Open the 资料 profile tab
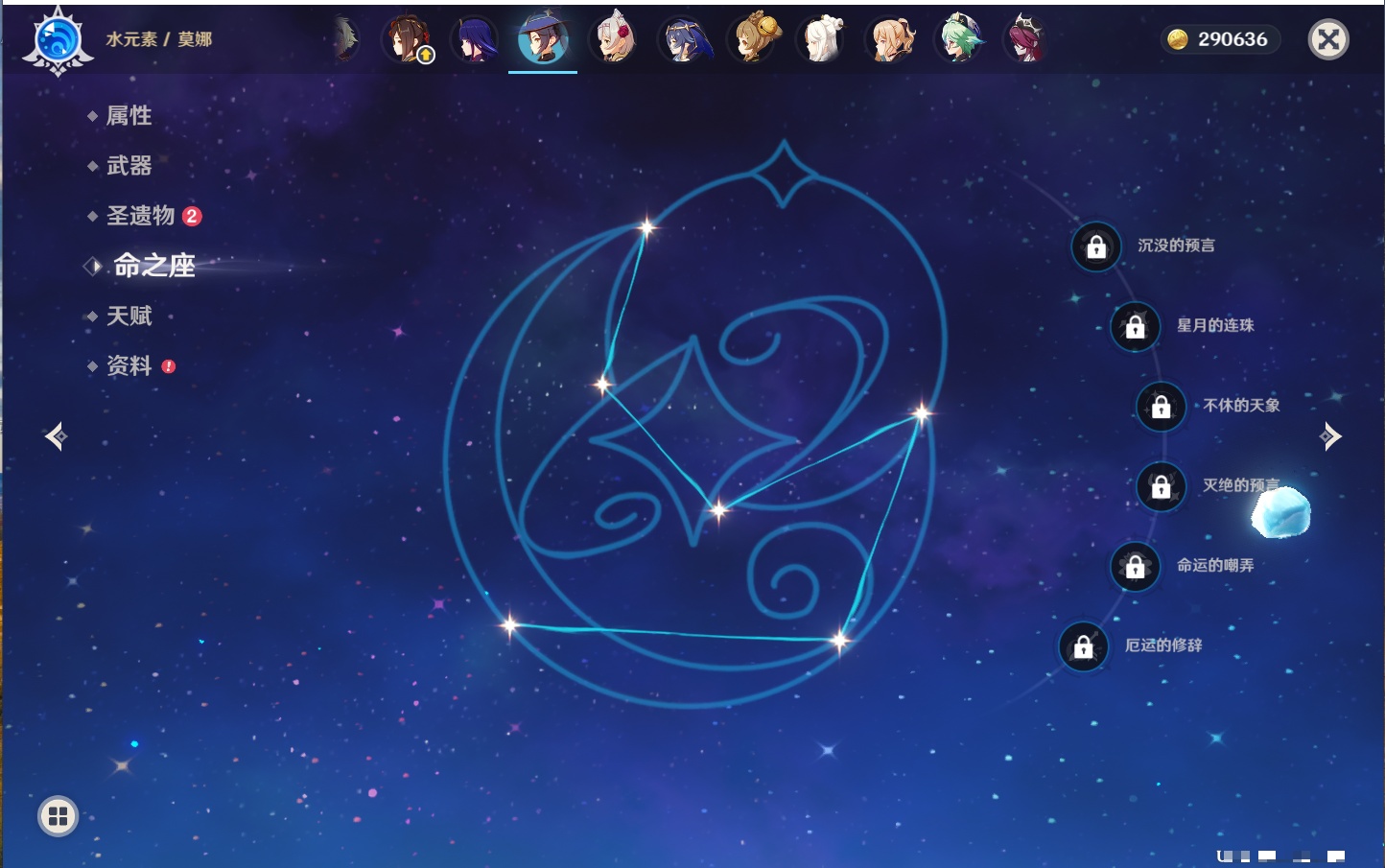This screenshot has height=868, width=1385. (129, 365)
